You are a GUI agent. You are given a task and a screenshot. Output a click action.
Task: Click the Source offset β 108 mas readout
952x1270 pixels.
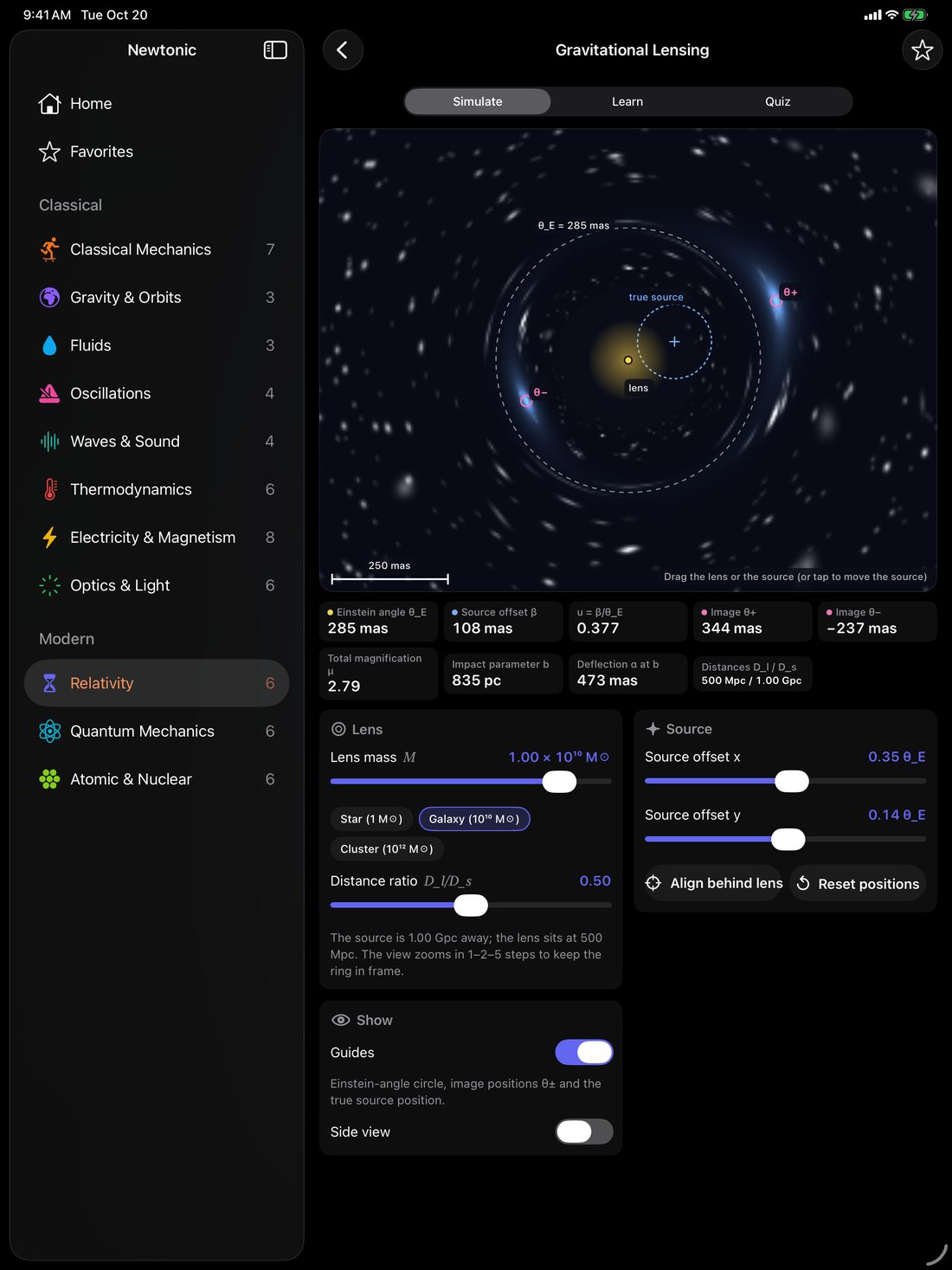503,622
